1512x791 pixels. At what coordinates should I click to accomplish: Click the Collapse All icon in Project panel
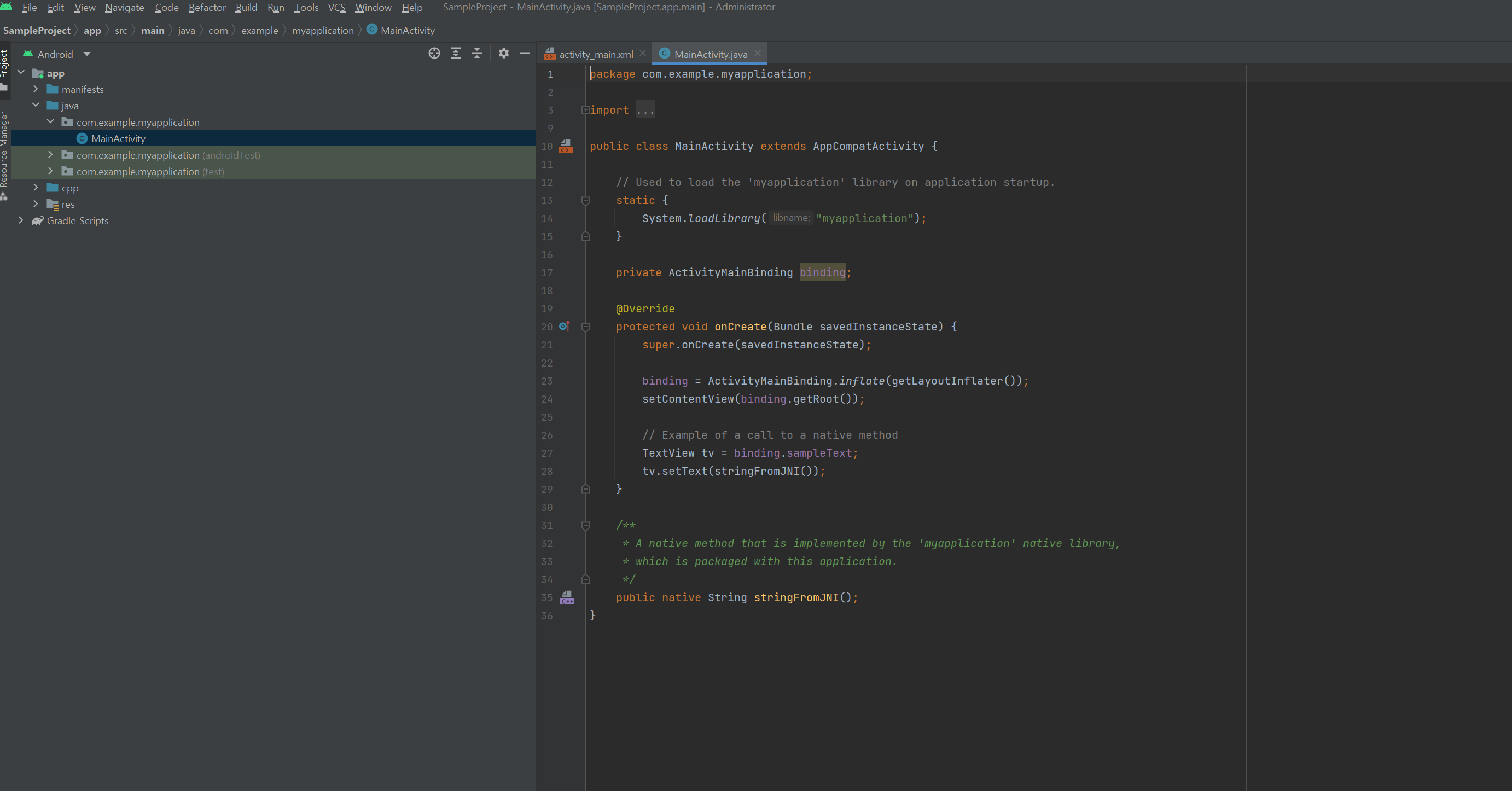coord(476,54)
